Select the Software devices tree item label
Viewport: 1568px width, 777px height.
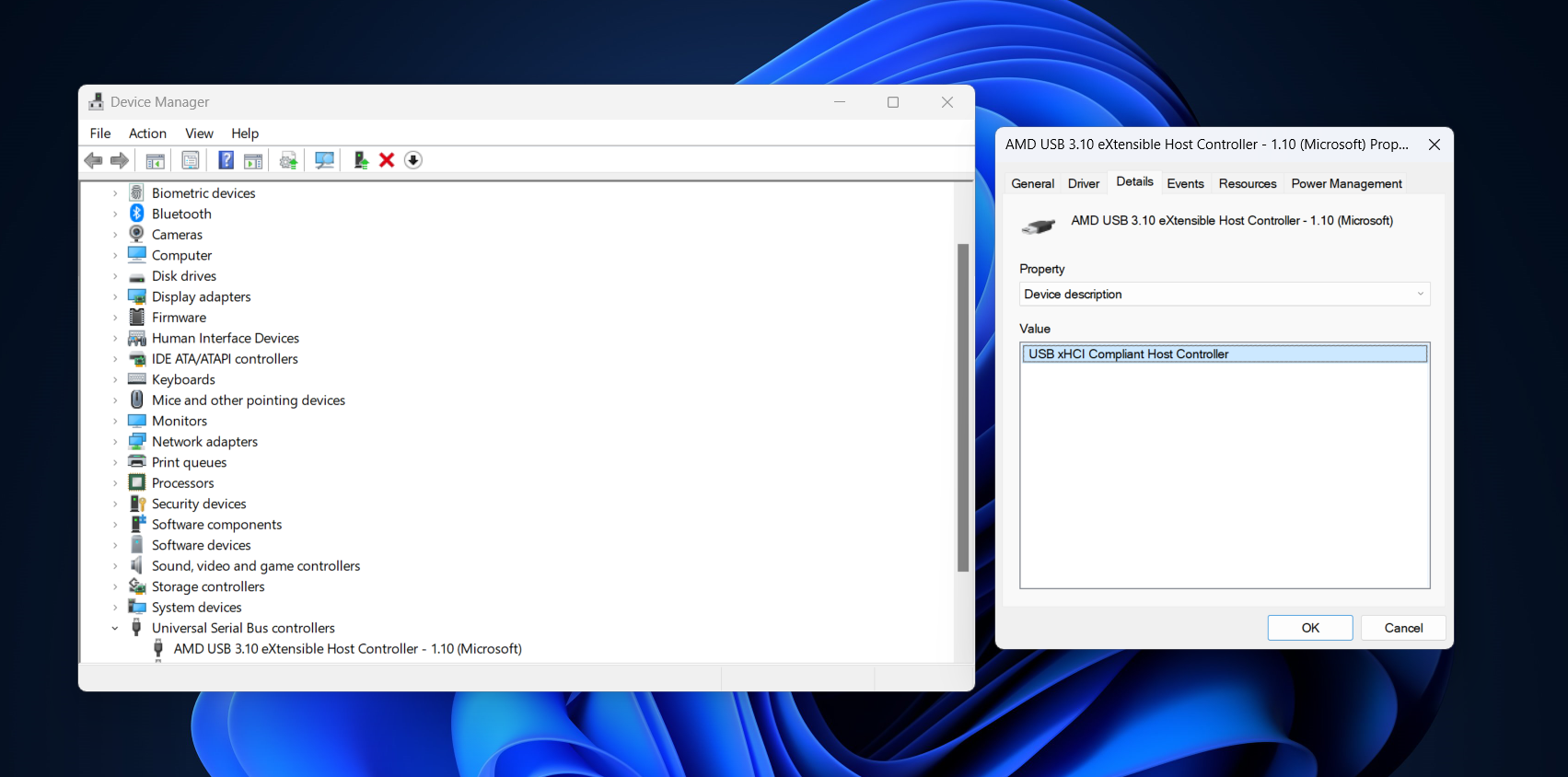coord(201,545)
